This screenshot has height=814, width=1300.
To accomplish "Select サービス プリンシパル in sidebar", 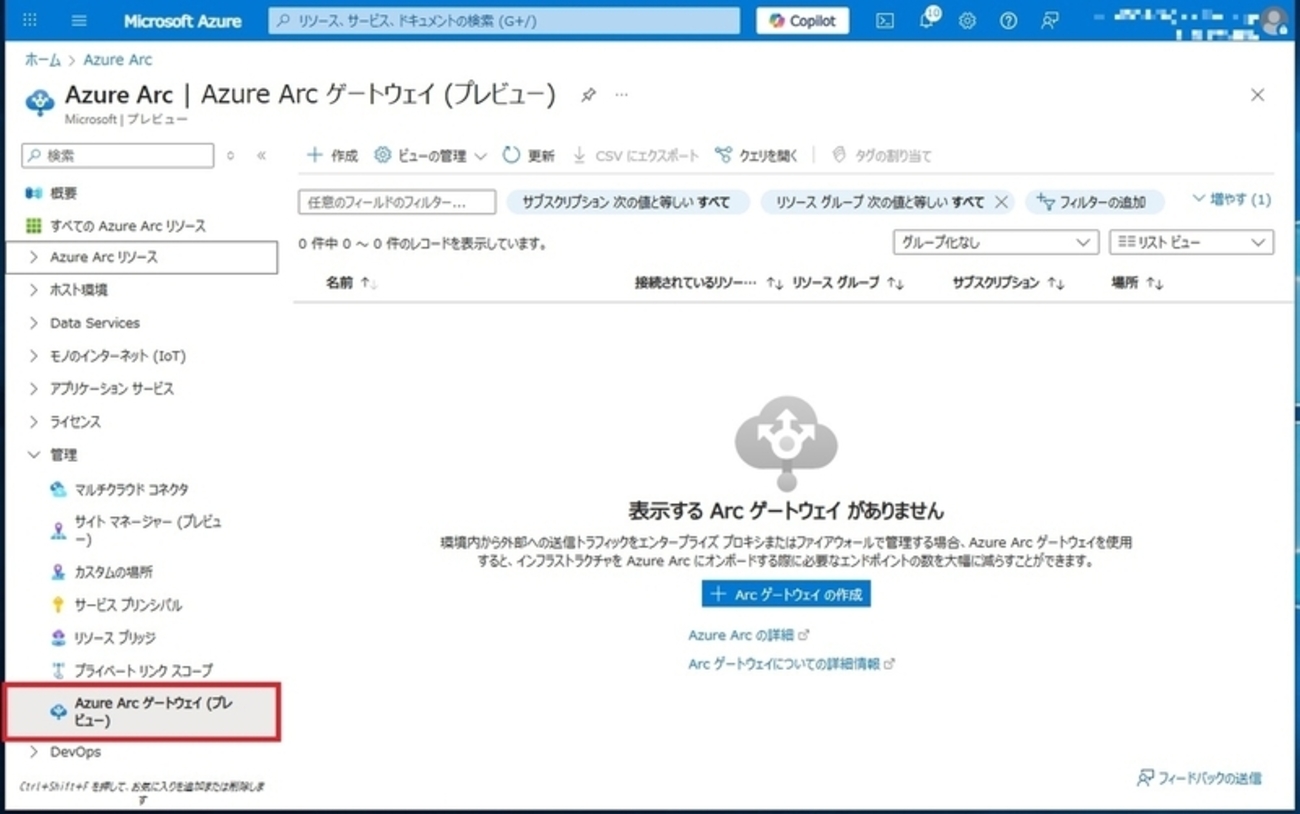I will point(128,605).
